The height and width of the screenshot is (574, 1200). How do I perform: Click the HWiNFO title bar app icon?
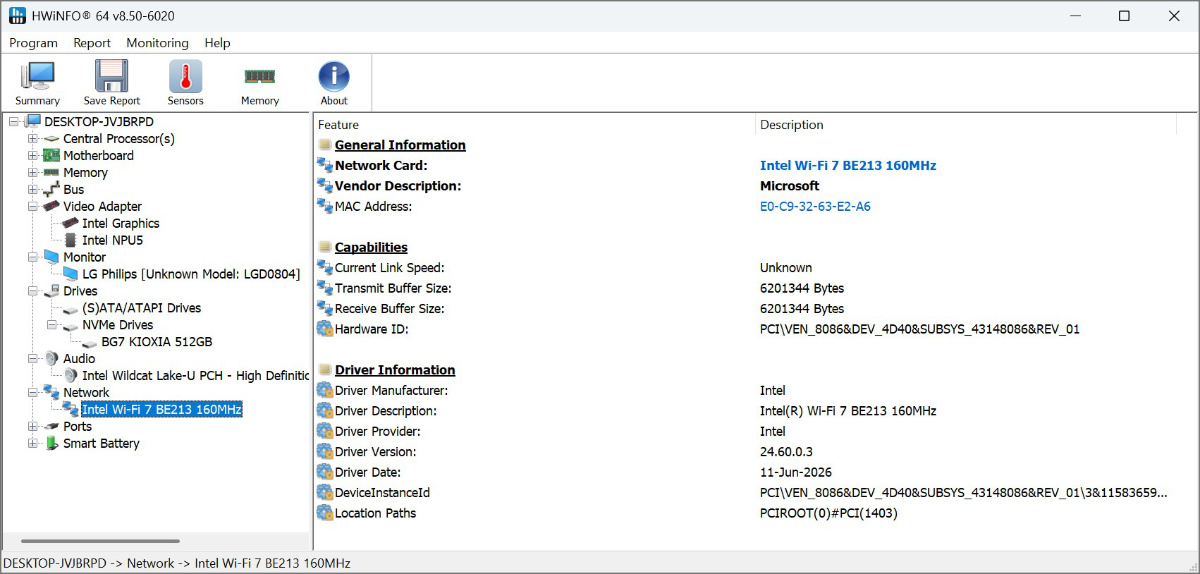[x=18, y=16]
